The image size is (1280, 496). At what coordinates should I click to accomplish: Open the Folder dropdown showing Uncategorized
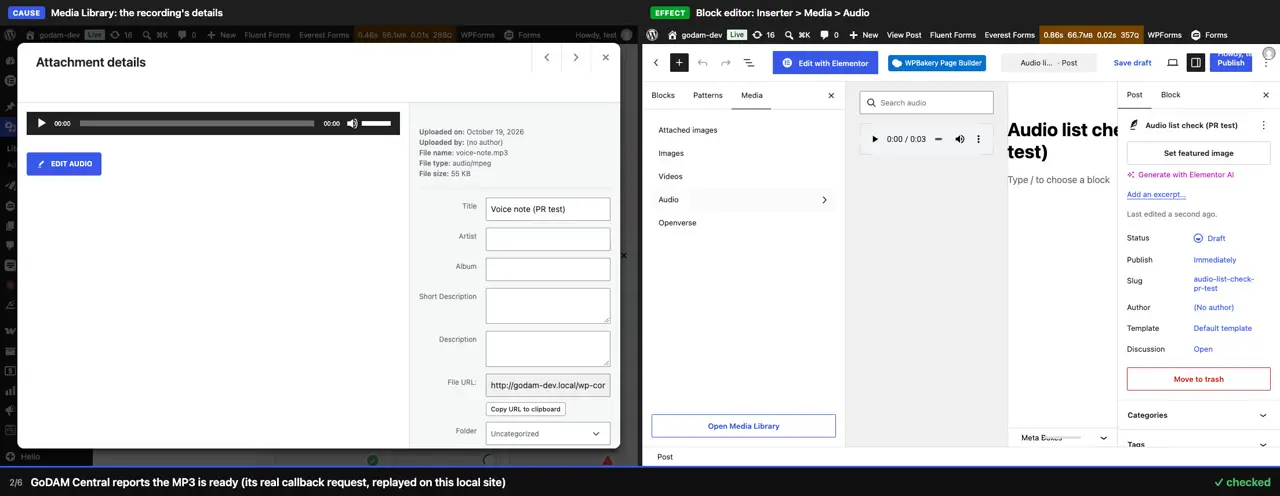[x=548, y=434]
